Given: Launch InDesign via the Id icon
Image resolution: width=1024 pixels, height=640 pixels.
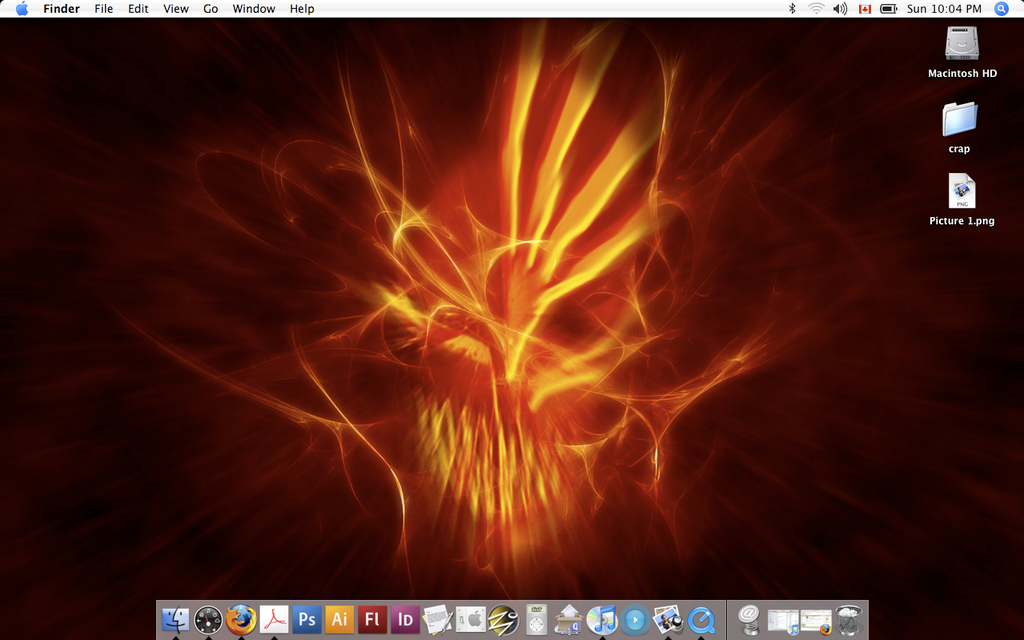Looking at the screenshot, I should [x=406, y=620].
